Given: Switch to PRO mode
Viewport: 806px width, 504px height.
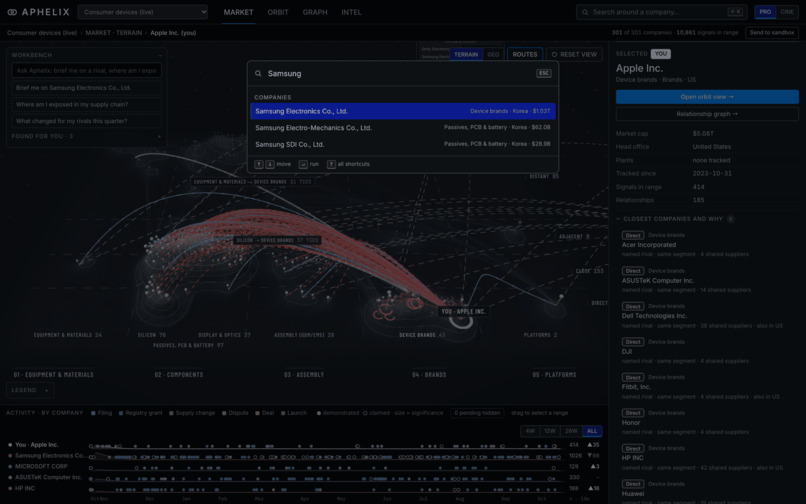Looking at the screenshot, I should 765,12.
